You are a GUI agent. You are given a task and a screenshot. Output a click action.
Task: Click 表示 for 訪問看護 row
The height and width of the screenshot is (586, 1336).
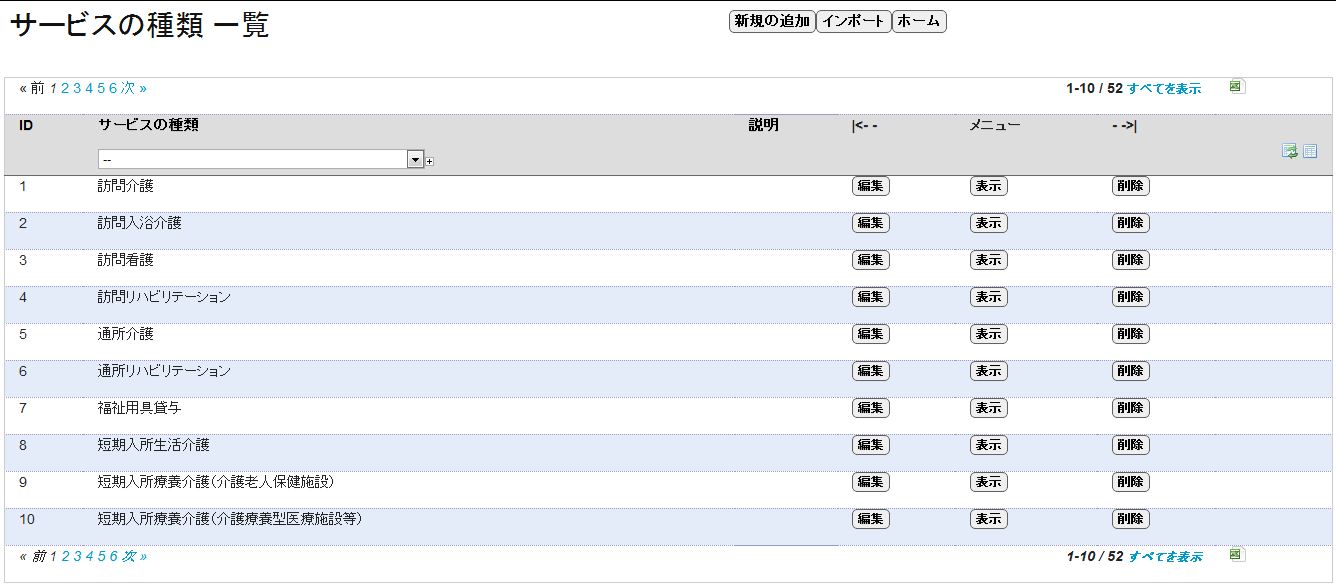[x=989, y=260]
